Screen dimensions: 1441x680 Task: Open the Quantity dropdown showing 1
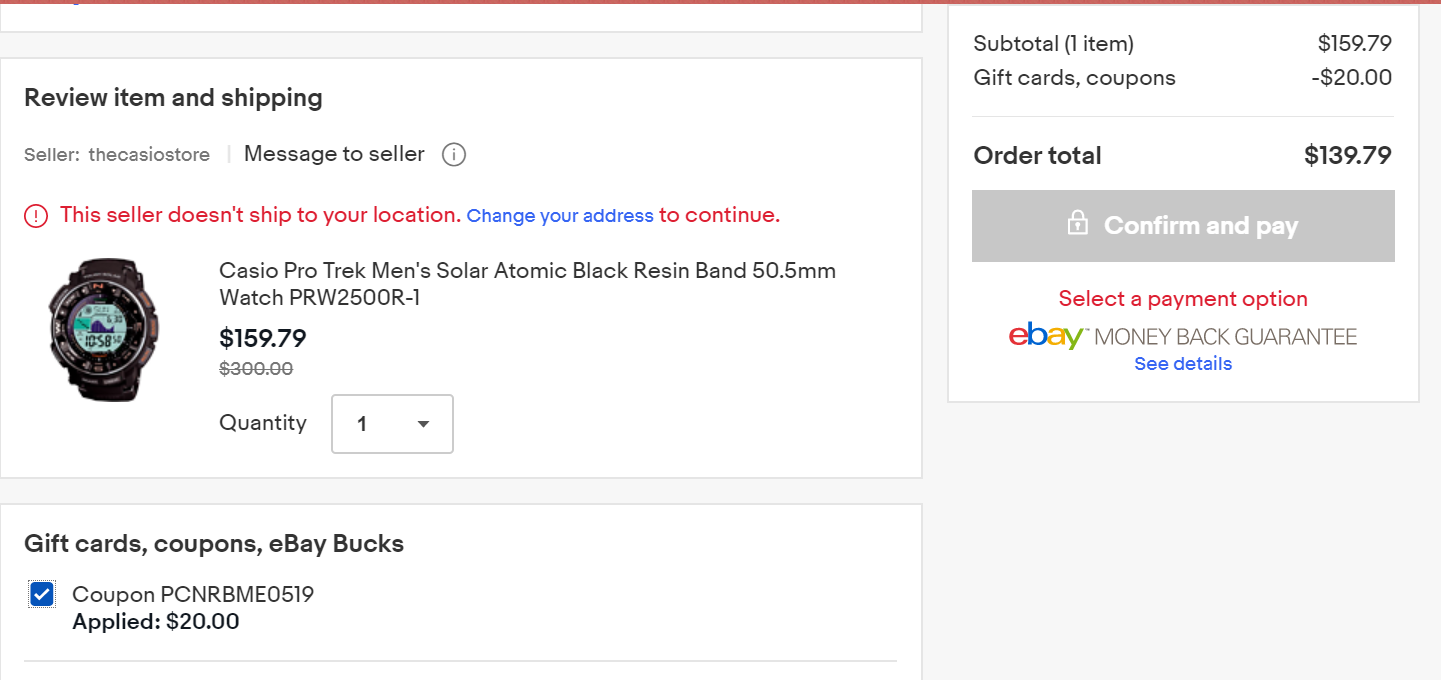point(392,424)
